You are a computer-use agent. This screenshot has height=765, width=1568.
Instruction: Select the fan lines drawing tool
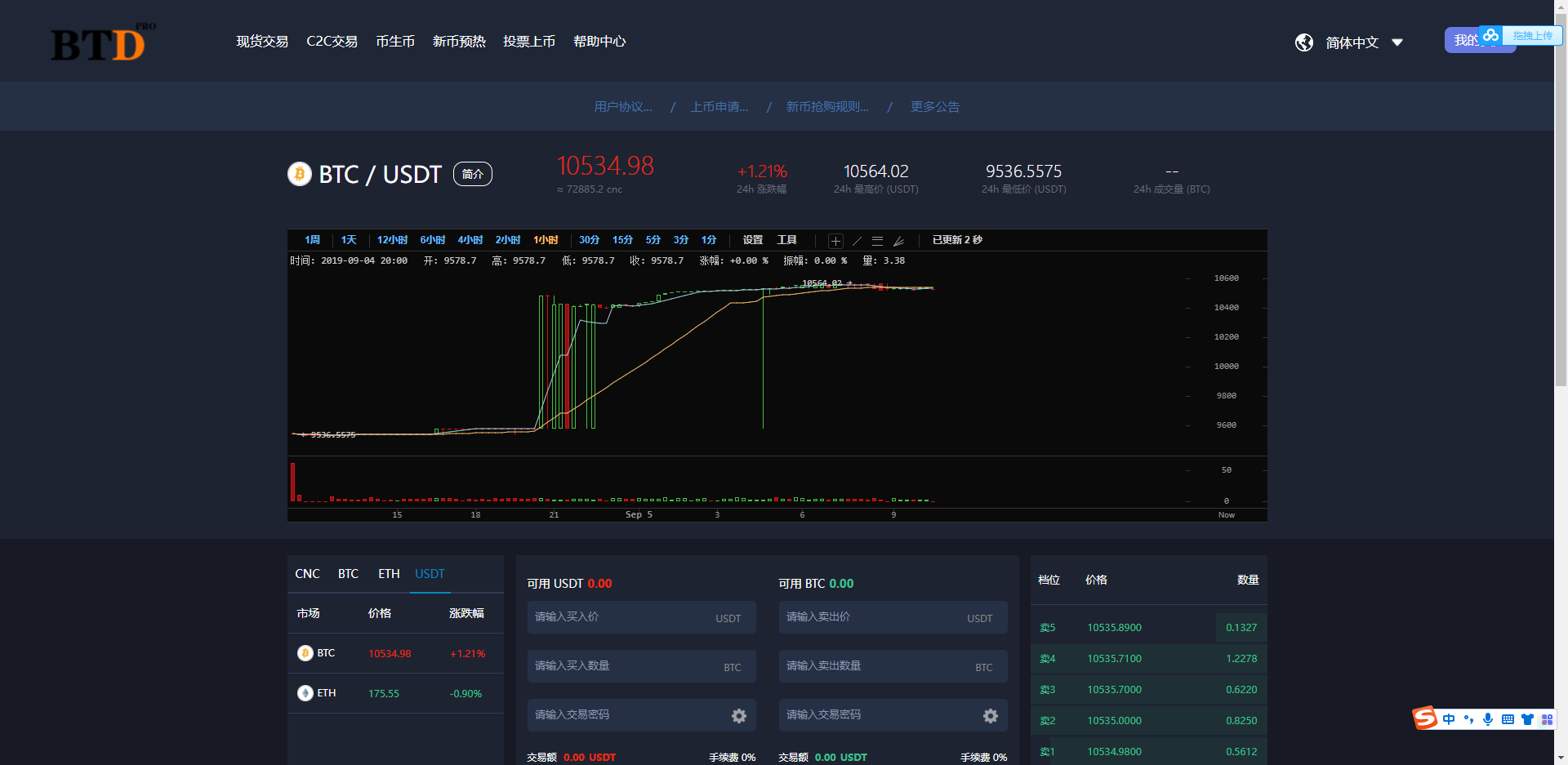[x=898, y=241]
